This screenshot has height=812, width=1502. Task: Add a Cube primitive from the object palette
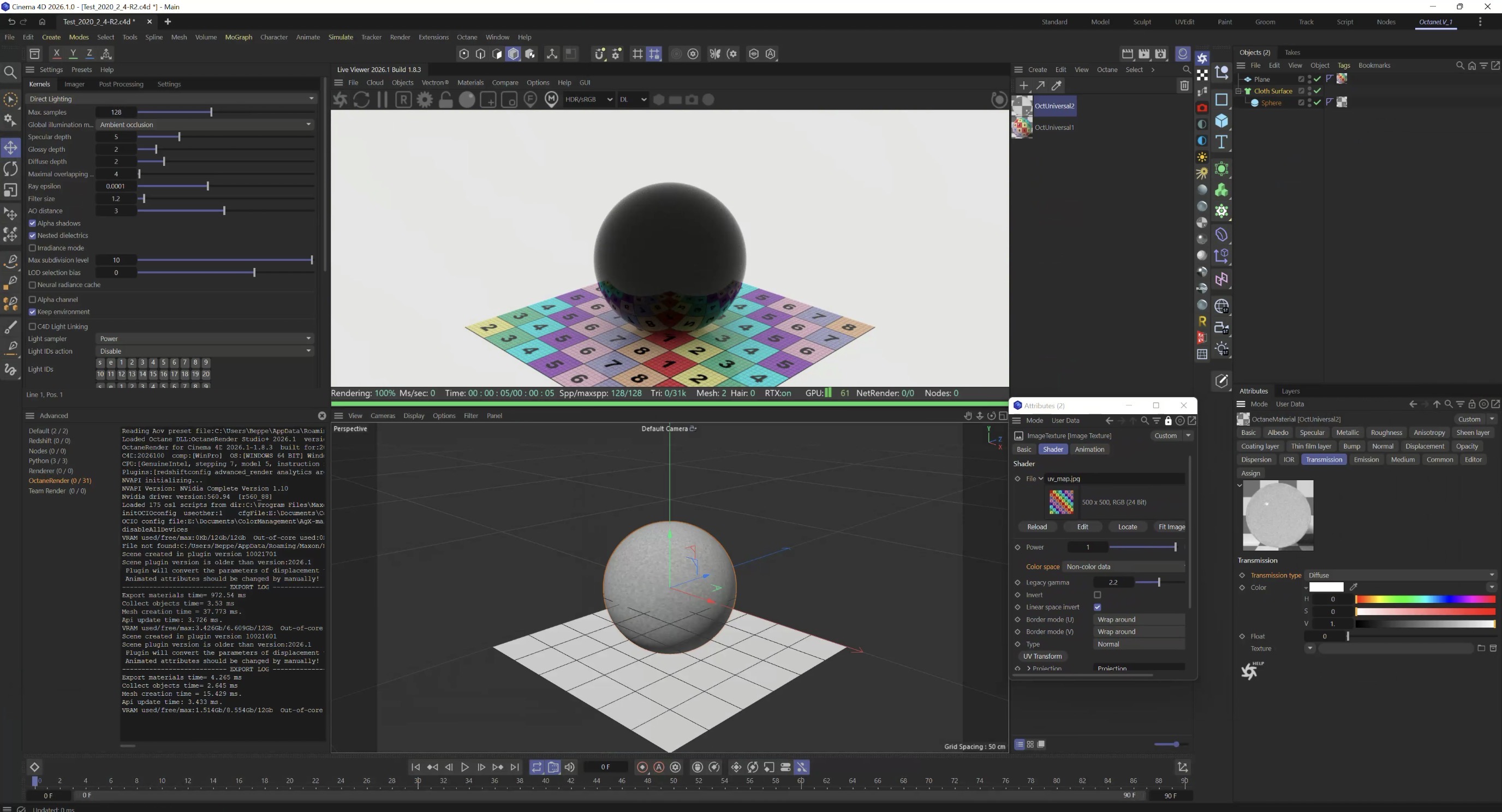[1221, 121]
